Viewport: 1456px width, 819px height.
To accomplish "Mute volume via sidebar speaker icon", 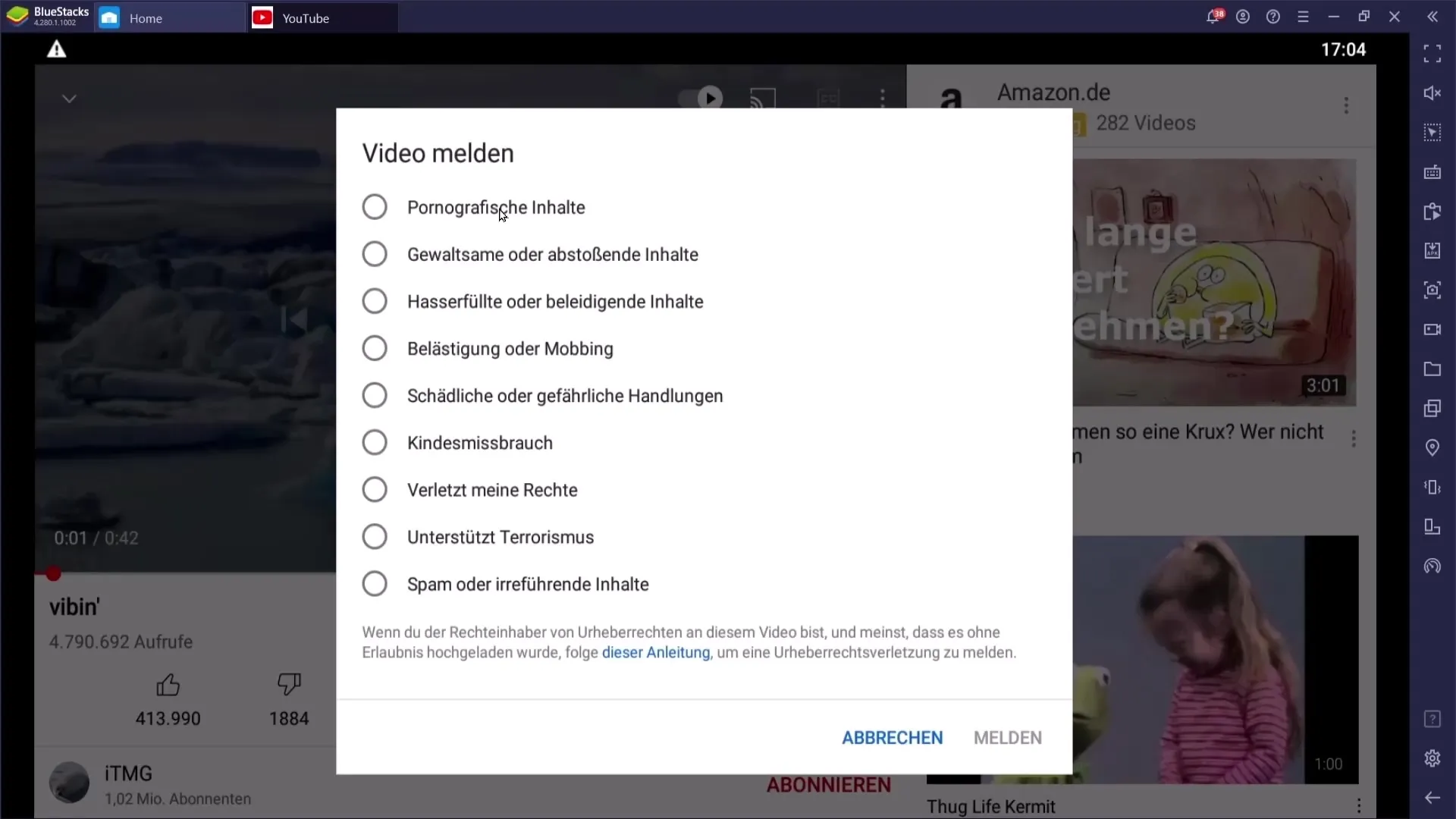I will (1432, 93).
